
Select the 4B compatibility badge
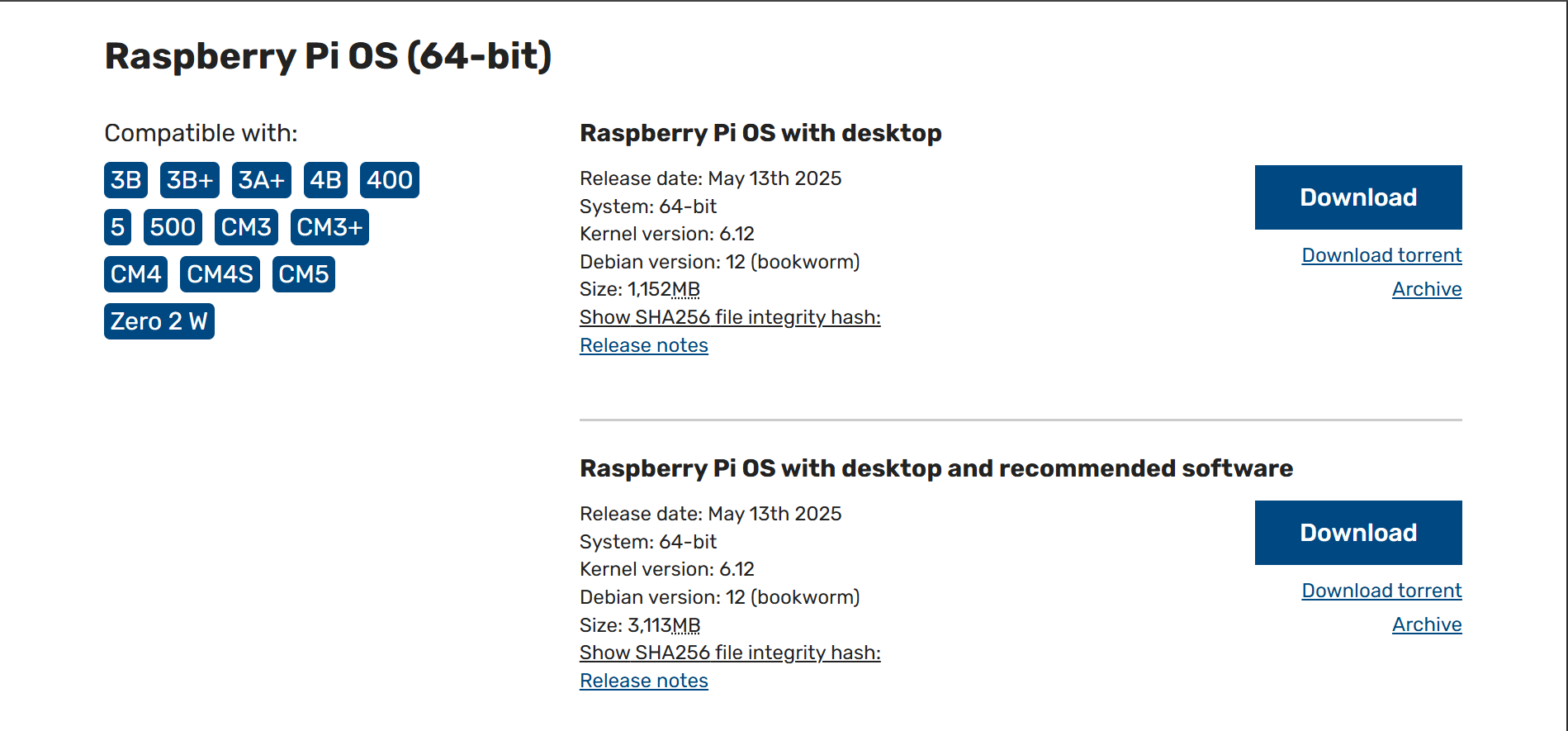325,180
